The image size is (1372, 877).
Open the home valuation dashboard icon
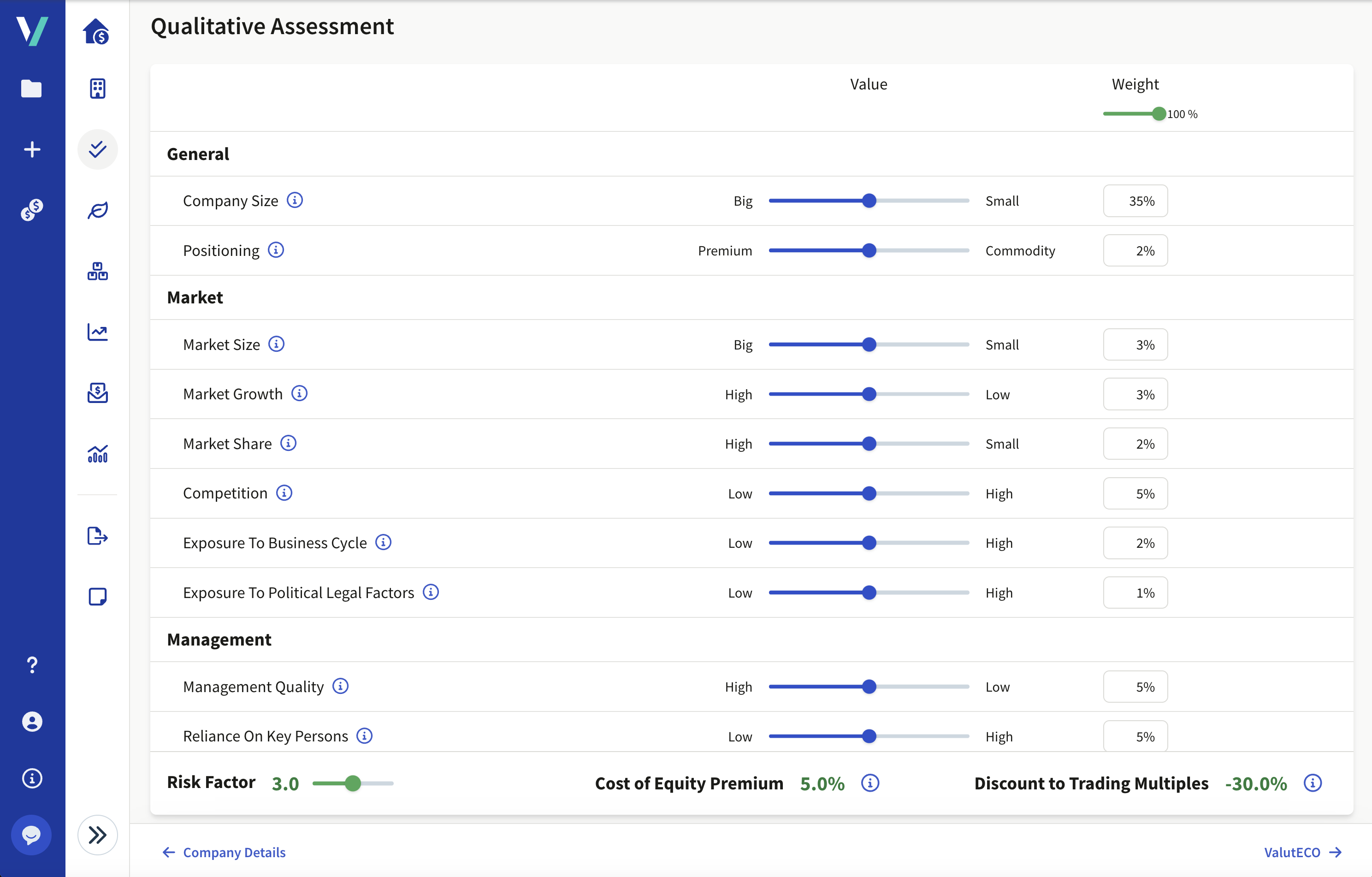coord(97,32)
